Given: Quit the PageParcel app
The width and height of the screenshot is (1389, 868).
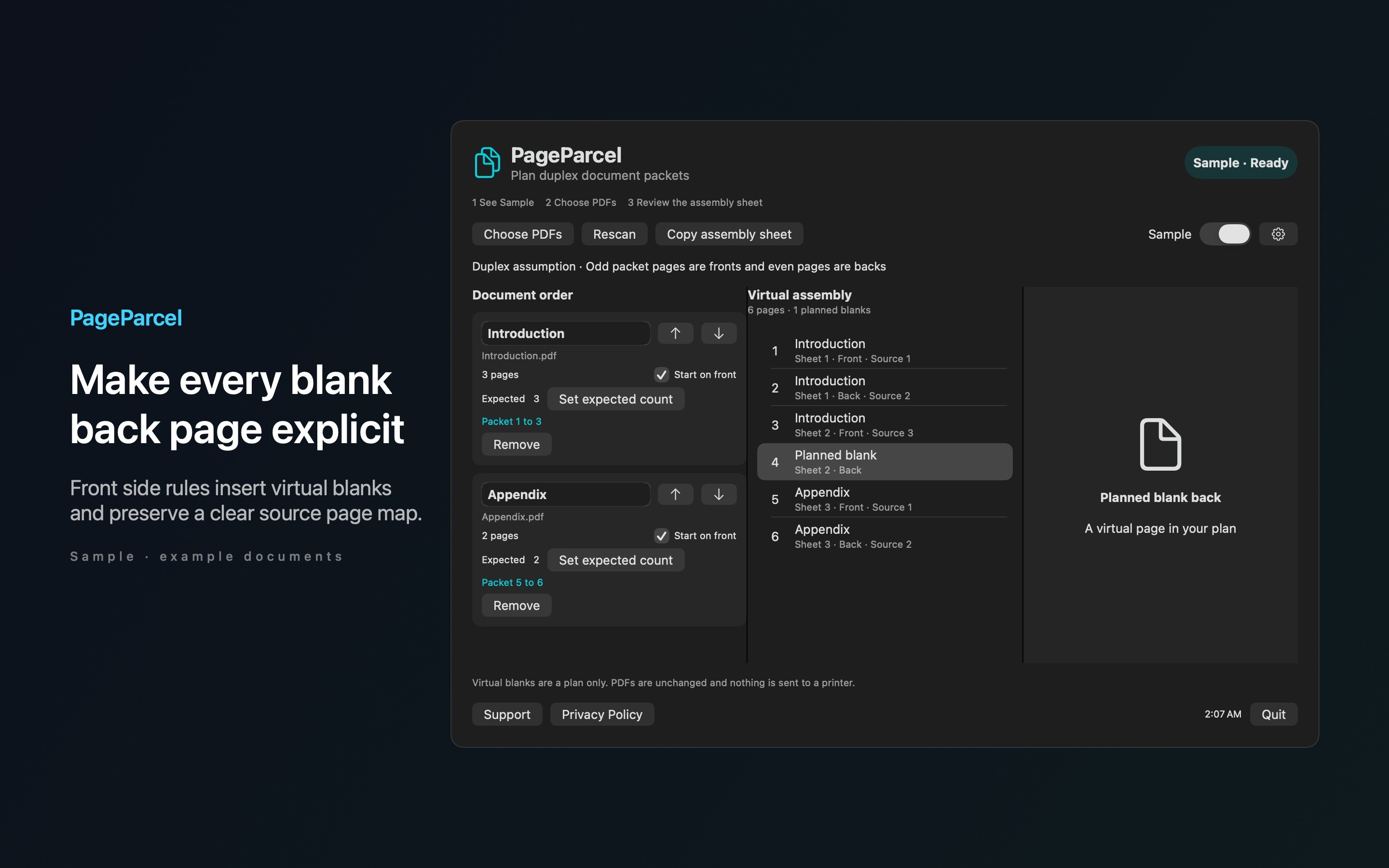Looking at the screenshot, I should click(x=1273, y=714).
